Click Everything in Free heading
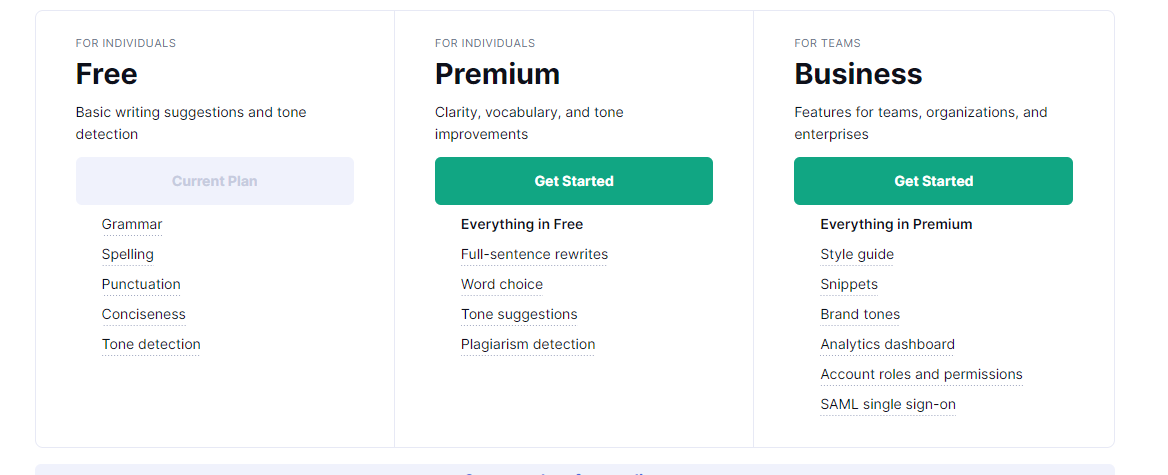The width and height of the screenshot is (1168, 475). pyautogui.click(x=522, y=224)
